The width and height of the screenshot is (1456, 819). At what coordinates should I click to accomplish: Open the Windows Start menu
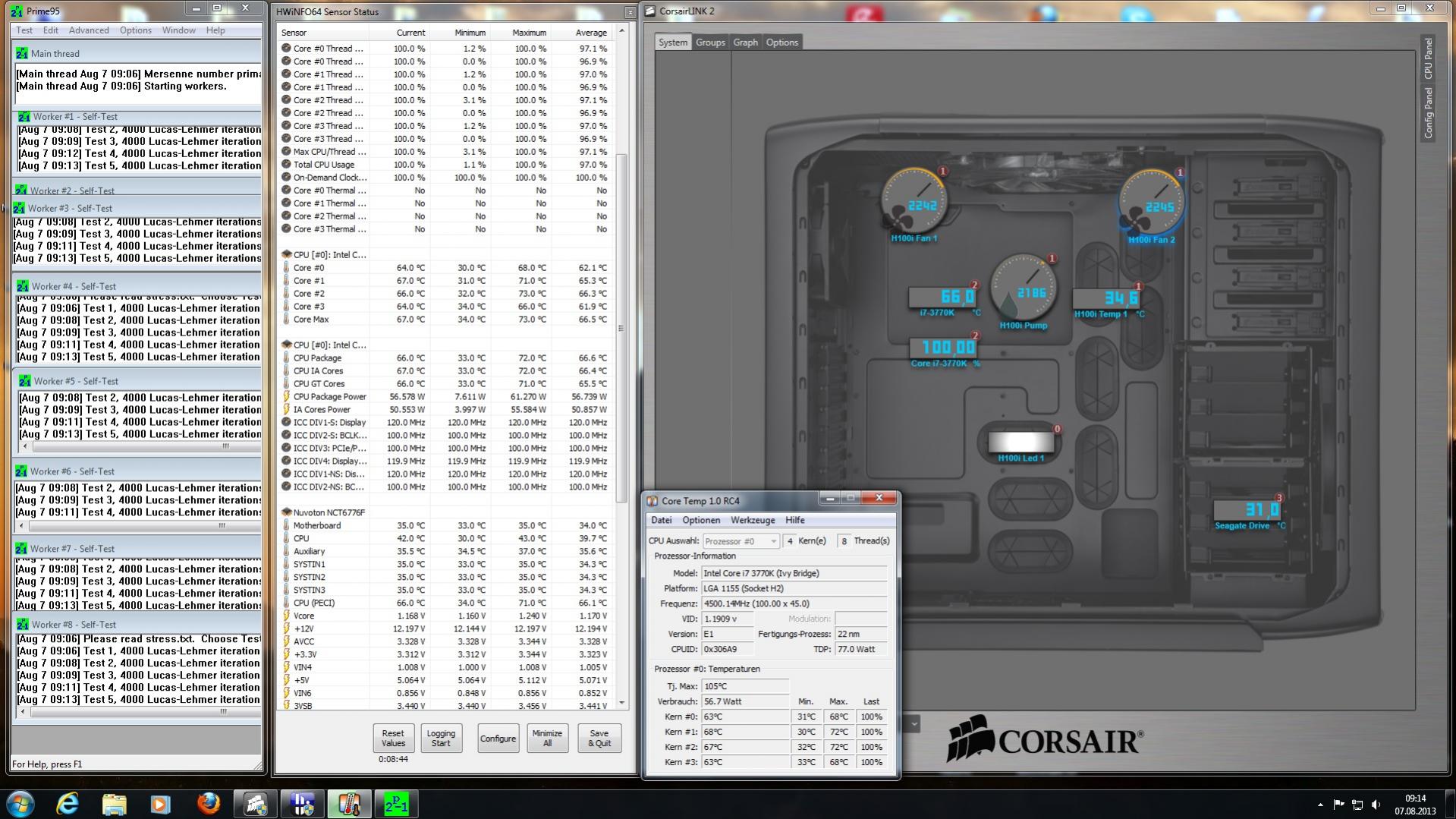coord(20,804)
